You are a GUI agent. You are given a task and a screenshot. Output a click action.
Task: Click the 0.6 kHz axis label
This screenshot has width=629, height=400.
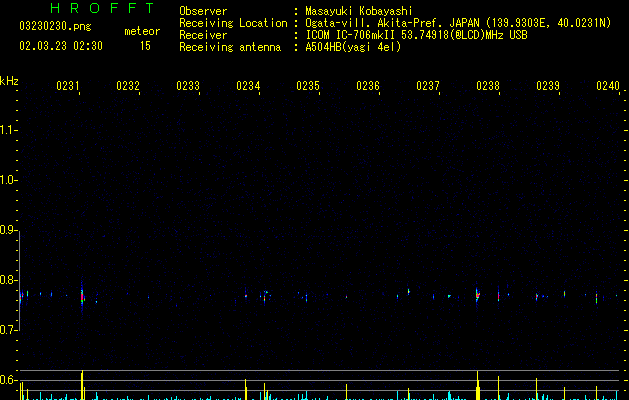tap(8, 380)
